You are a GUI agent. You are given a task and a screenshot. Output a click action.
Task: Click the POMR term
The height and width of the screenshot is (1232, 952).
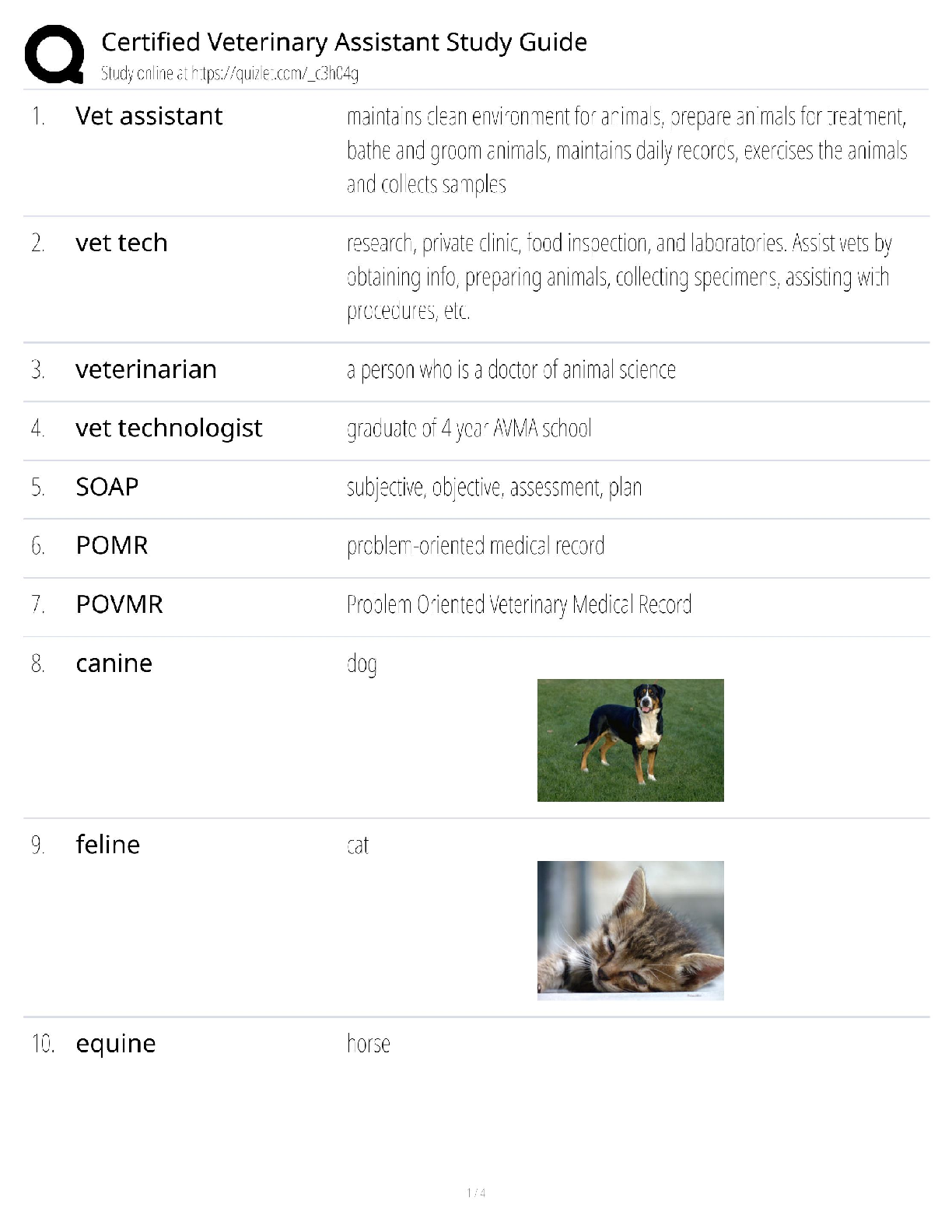[x=111, y=545]
